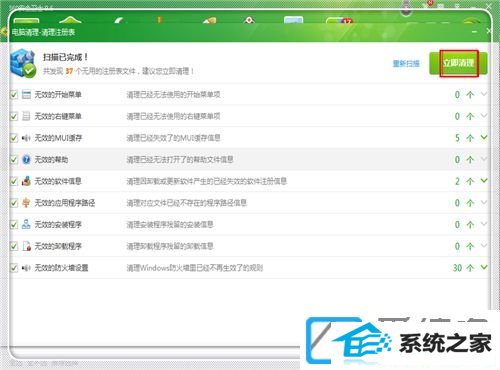Image resolution: width=500 pixels, height=370 pixels.
Task: Minimize the 清理注册表 window
Action: [x=475, y=32]
